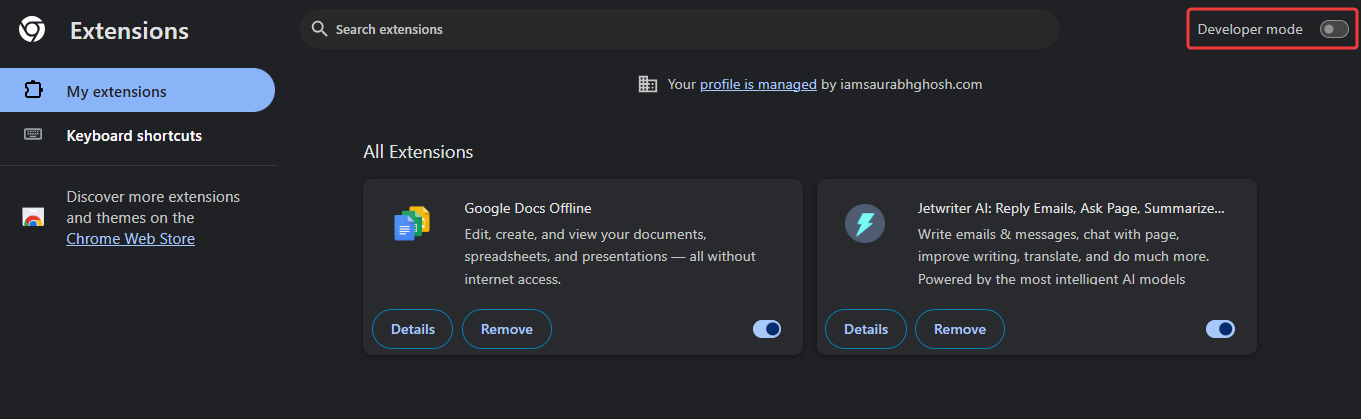Viewport: 1361px width, 419px height.
Task: Click the Google Docs Offline extension icon
Action: click(x=411, y=223)
